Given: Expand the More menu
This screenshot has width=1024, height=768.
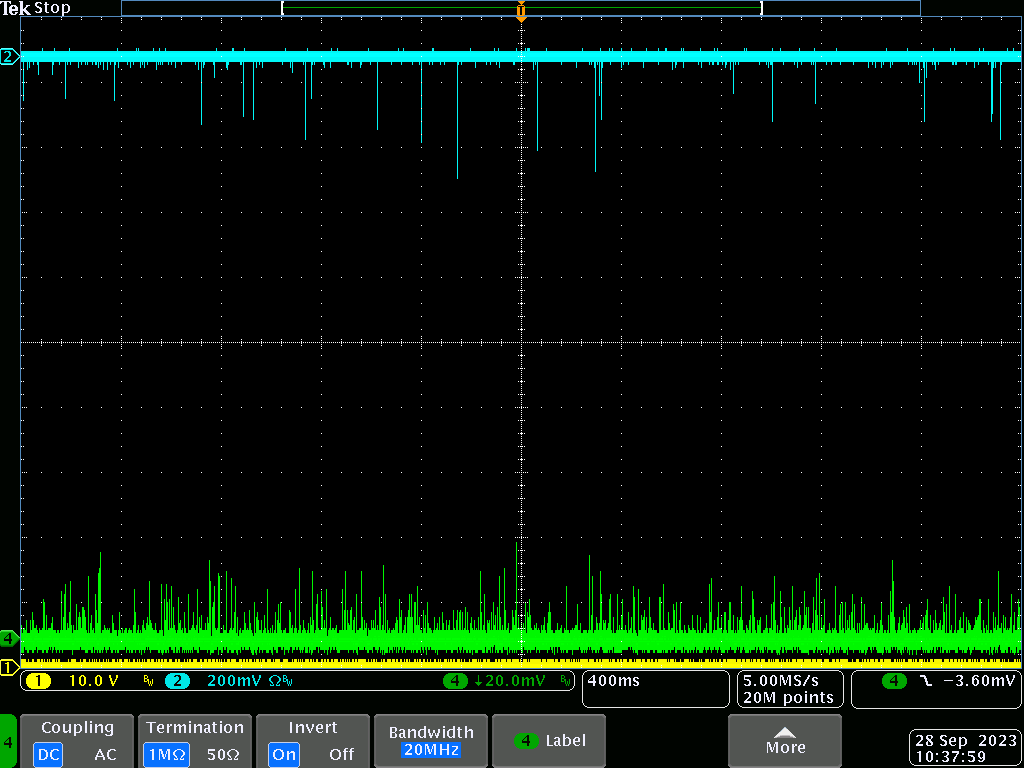Looking at the screenshot, I should click(785, 741).
